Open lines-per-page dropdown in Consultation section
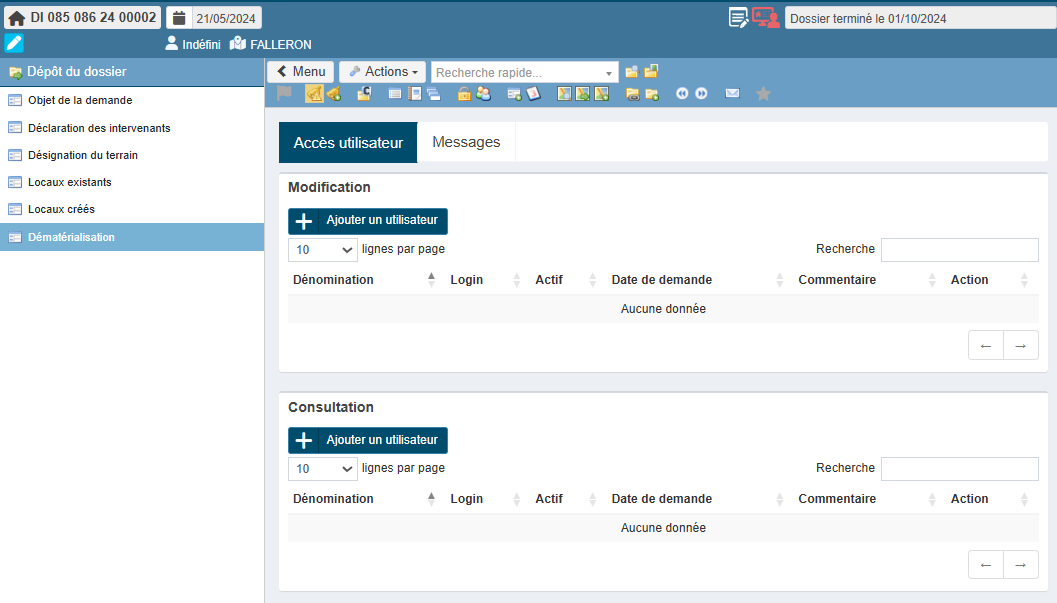This screenshot has height=603, width=1057. click(323, 469)
